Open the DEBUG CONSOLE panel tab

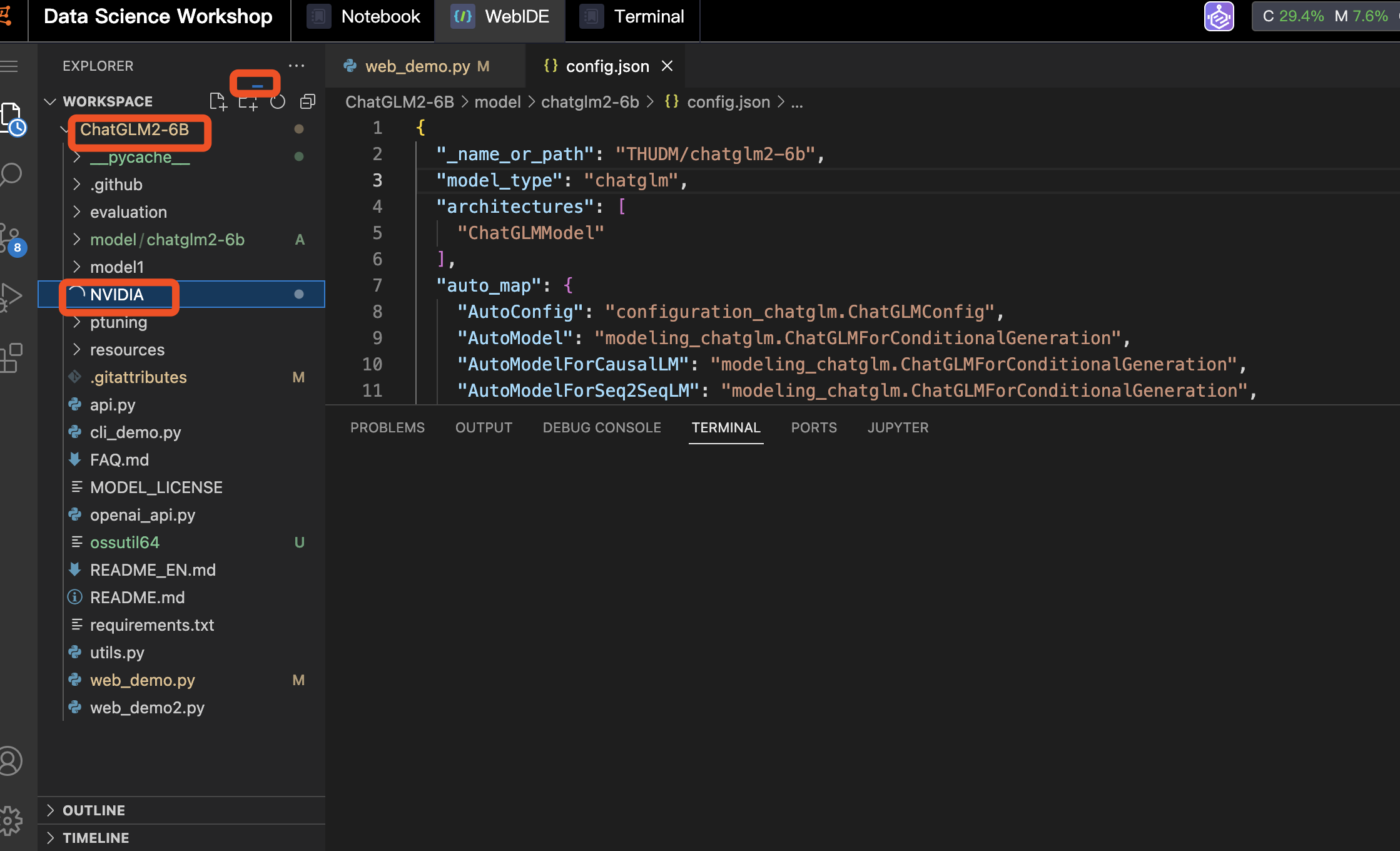point(602,427)
